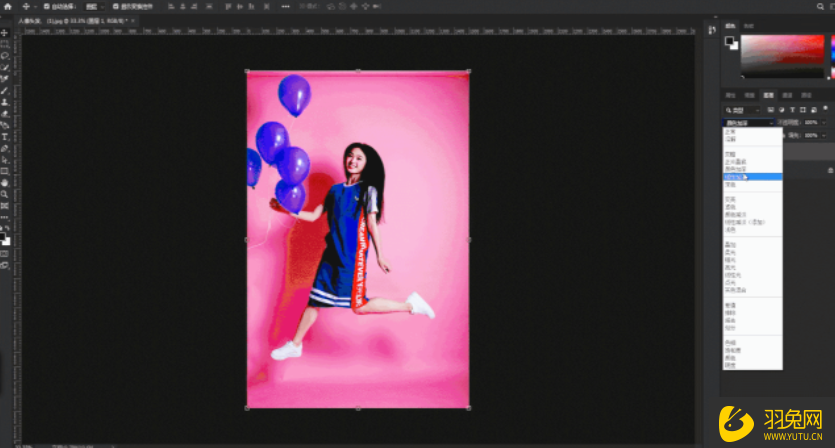Click the foreground color swatch in Color panel
Image resolution: width=835 pixels, height=448 pixels.
pyautogui.click(x=730, y=41)
